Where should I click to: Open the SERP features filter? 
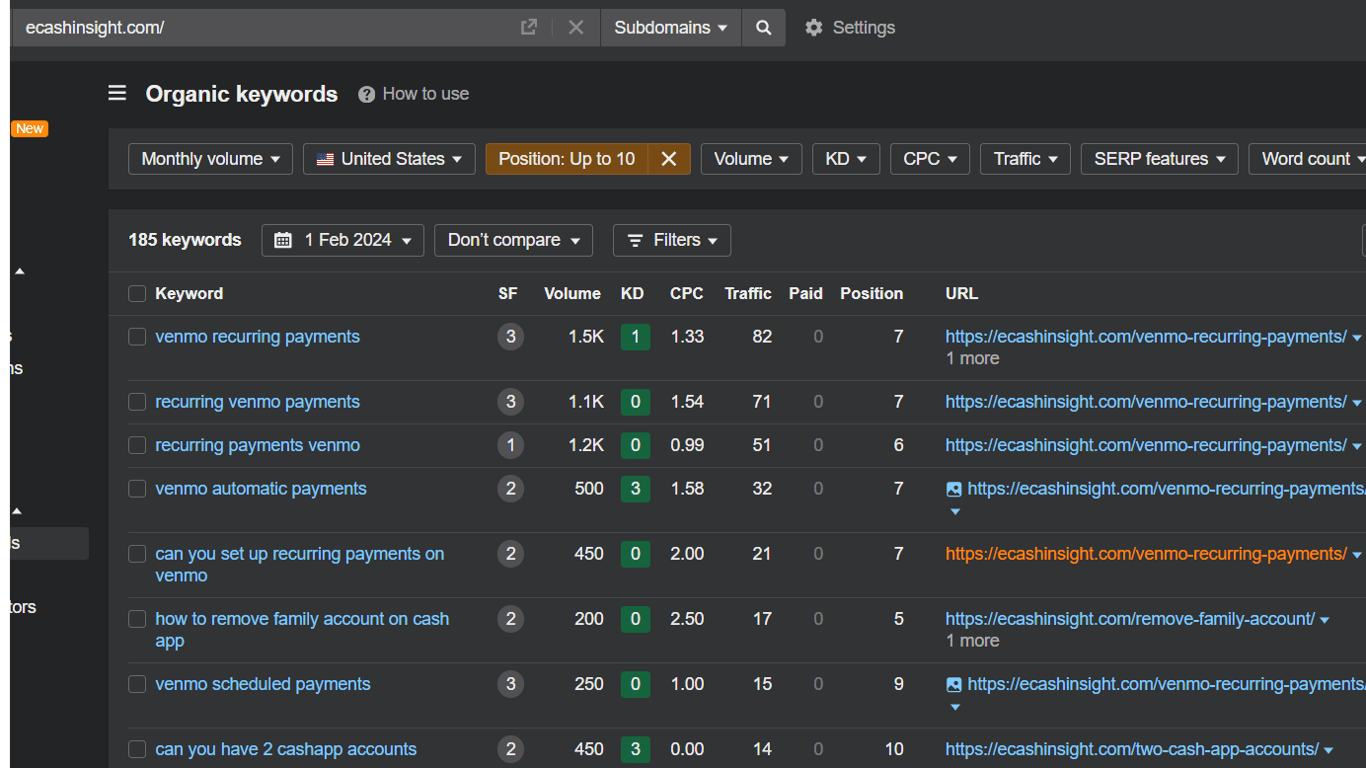(1159, 159)
